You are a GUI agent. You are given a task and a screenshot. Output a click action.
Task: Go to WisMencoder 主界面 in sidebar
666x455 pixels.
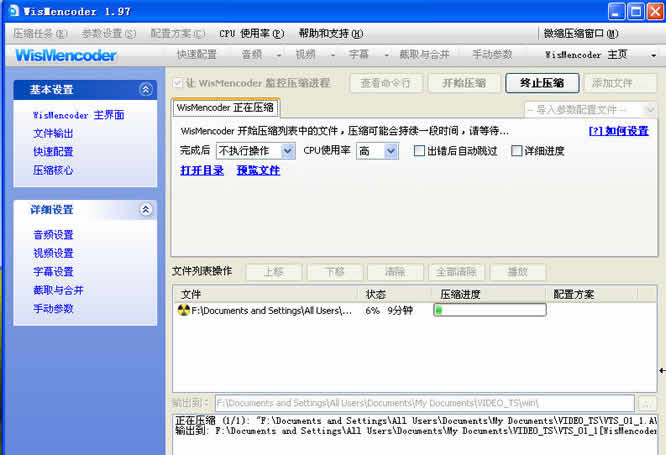(79, 115)
